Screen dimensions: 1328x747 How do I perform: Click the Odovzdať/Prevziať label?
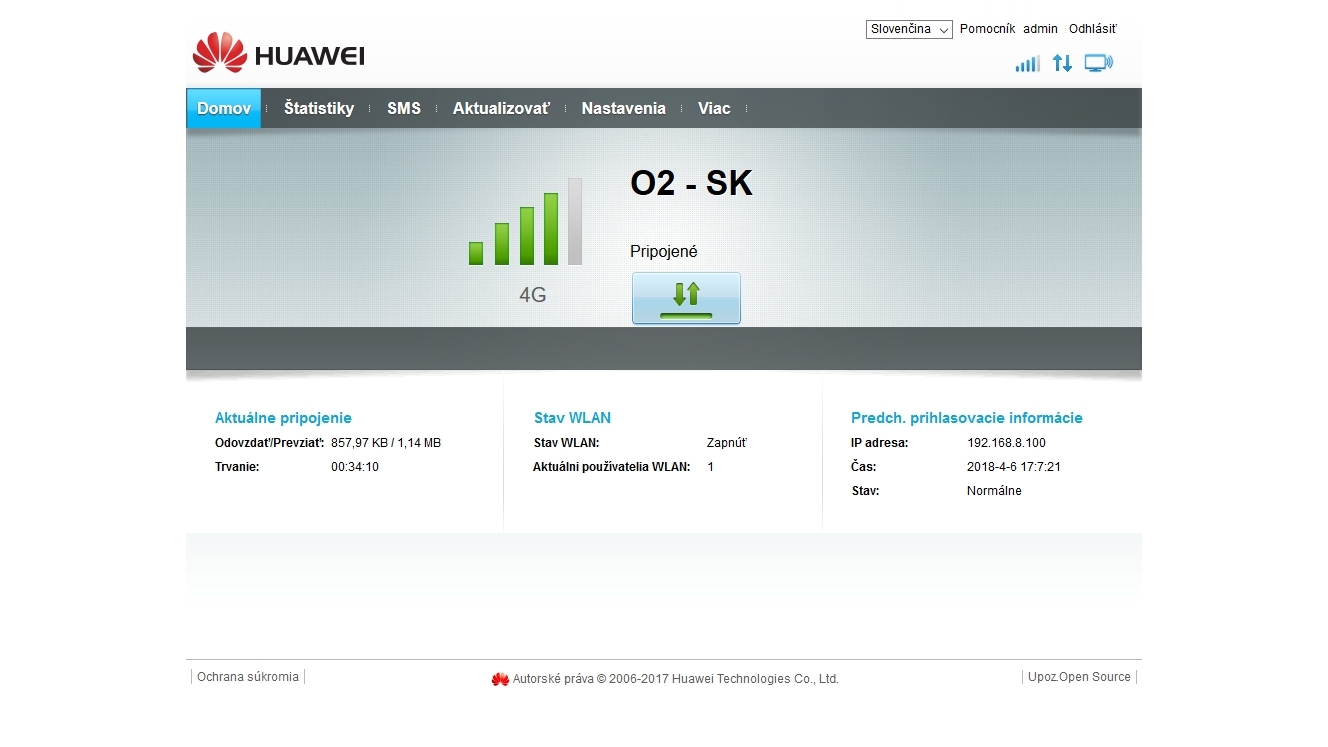coord(270,443)
